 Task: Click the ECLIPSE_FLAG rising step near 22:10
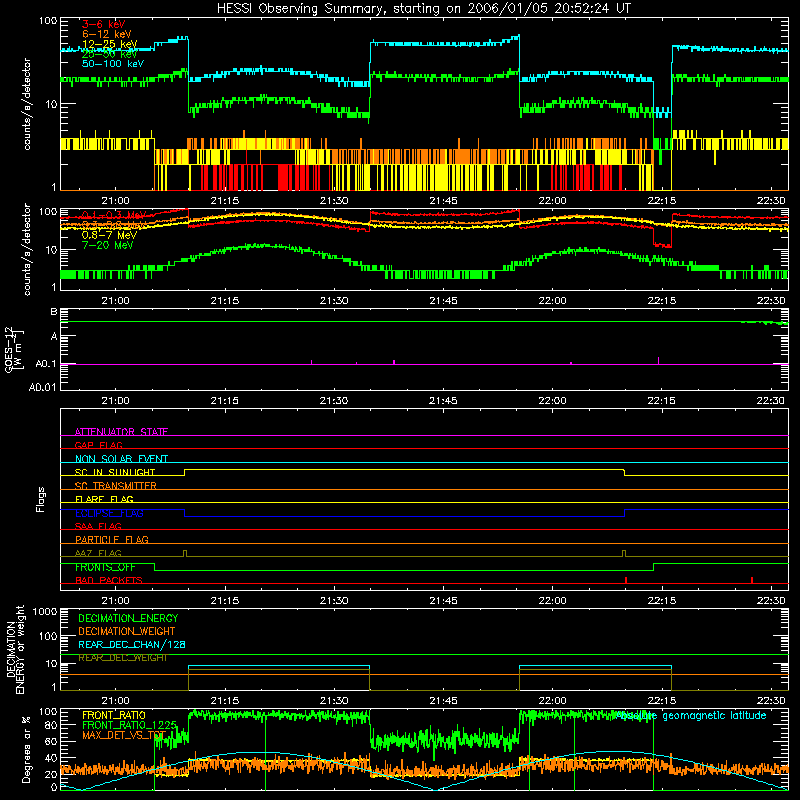(x=624, y=513)
